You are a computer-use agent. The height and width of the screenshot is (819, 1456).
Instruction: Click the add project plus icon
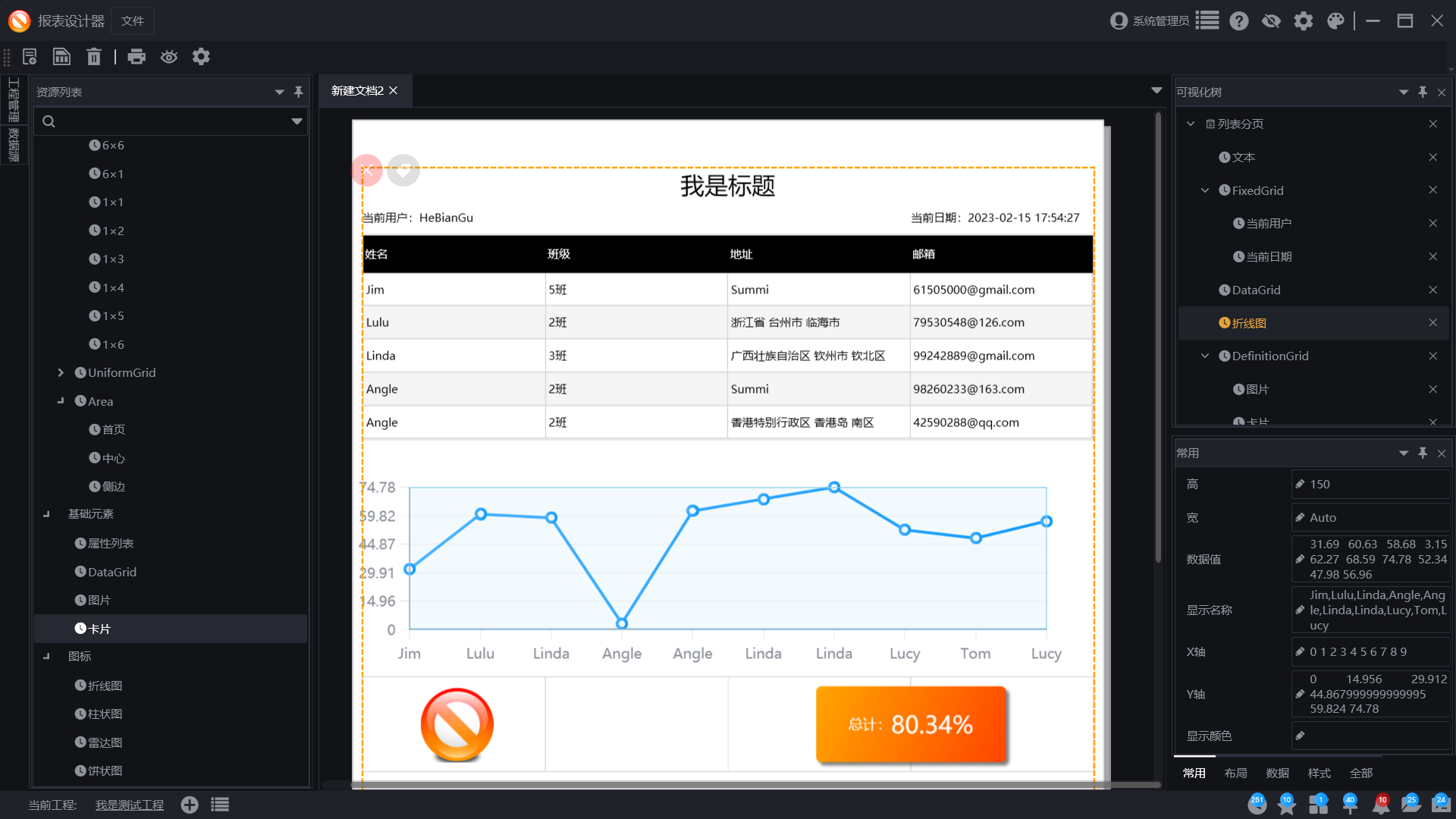(190, 805)
